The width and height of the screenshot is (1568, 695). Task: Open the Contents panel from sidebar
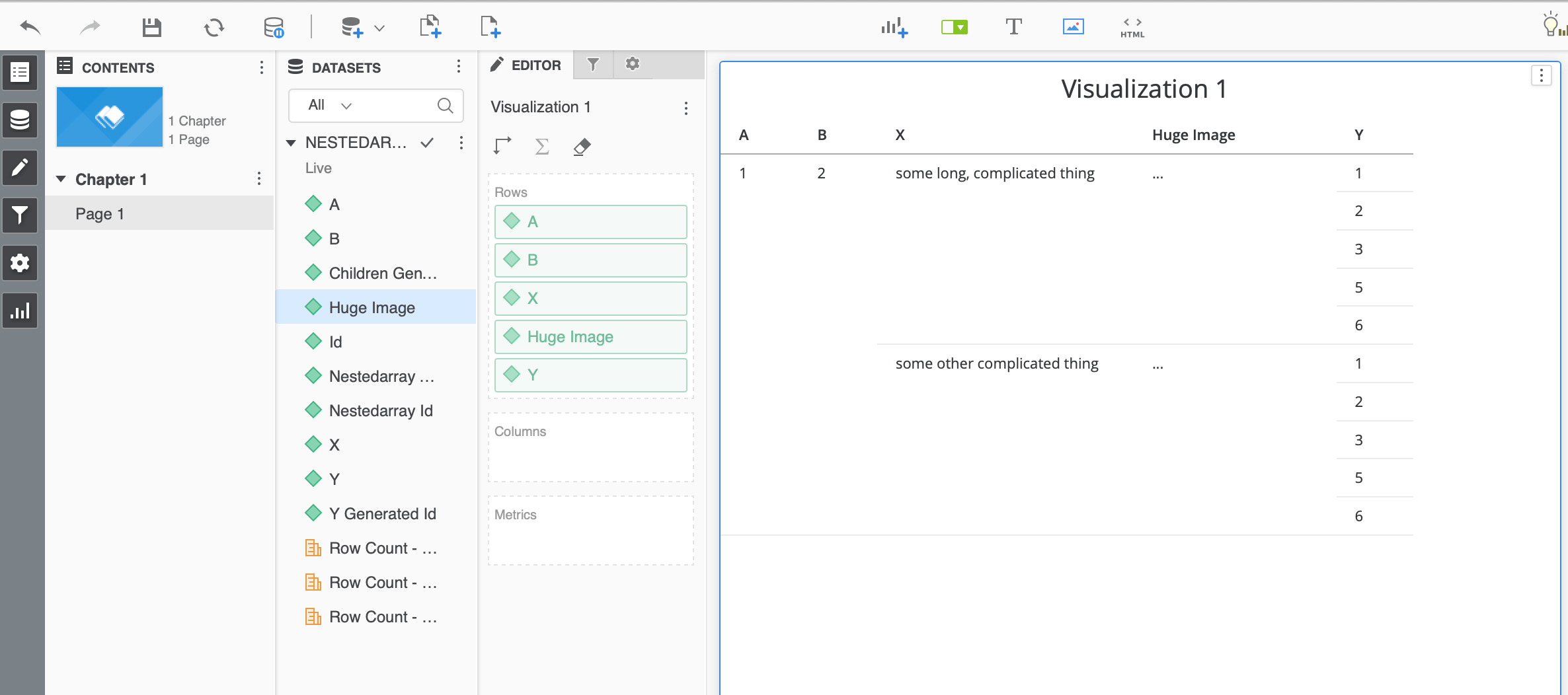tap(20, 72)
